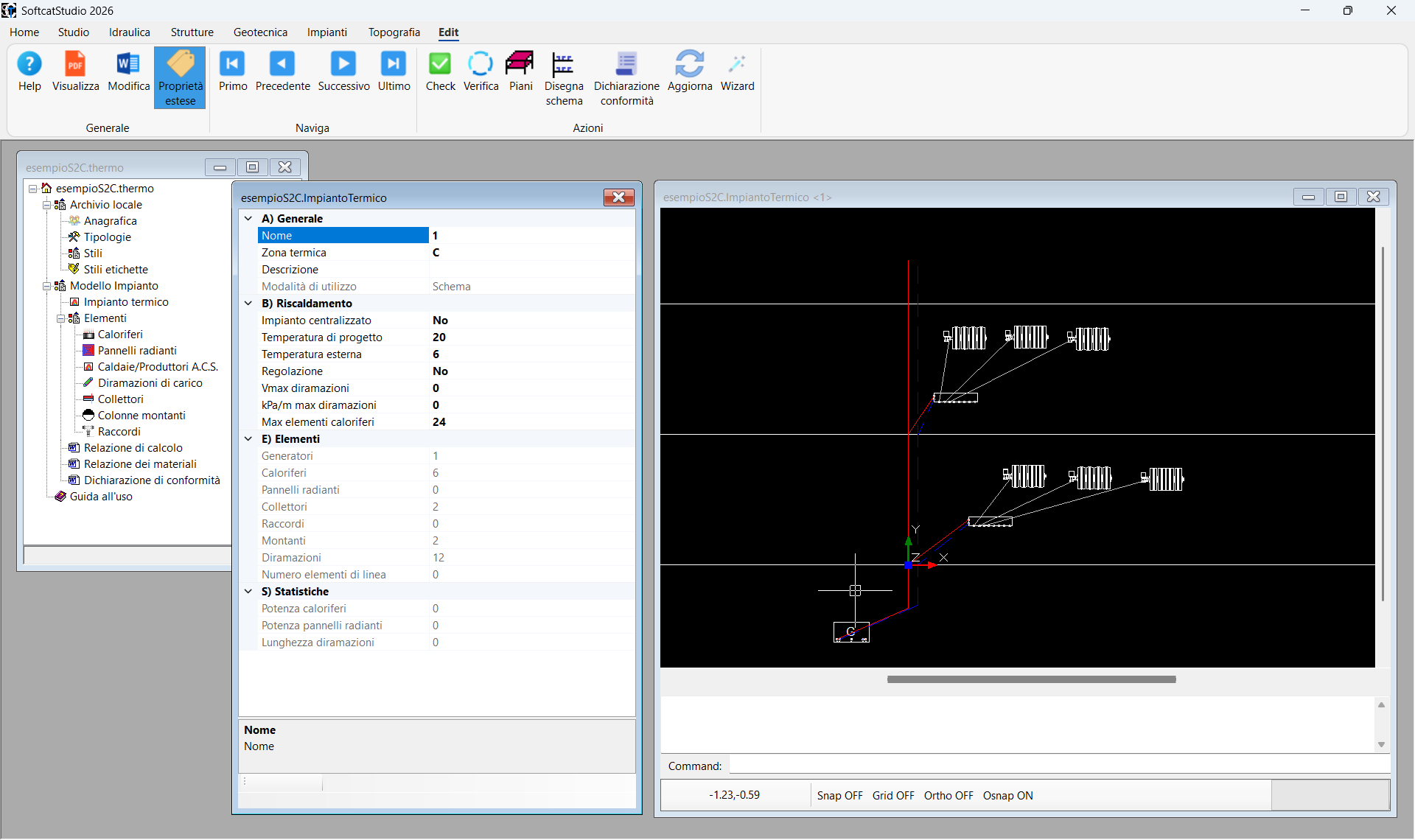Viewport: 1415px width, 840px height.
Task: Click the Modifica Word icon
Action: pos(128,71)
